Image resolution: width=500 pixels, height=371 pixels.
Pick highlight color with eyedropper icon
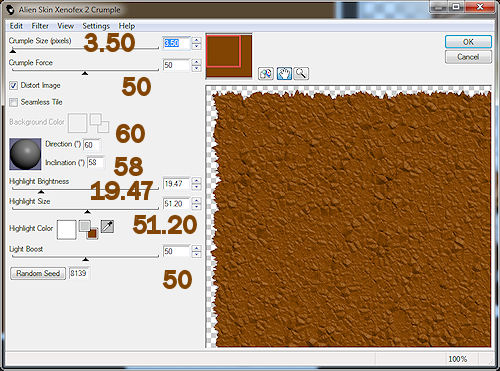coord(107,227)
